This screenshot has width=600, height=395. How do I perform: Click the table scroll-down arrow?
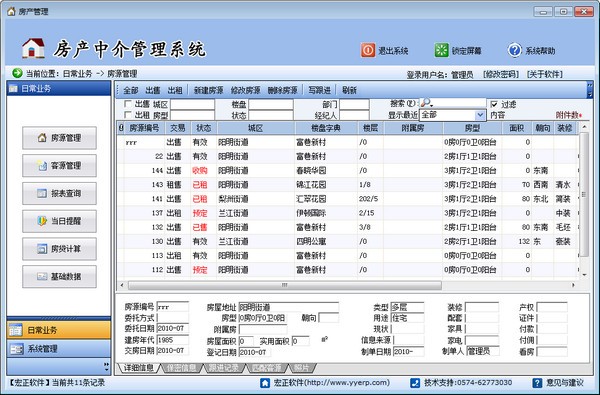[x=584, y=275]
